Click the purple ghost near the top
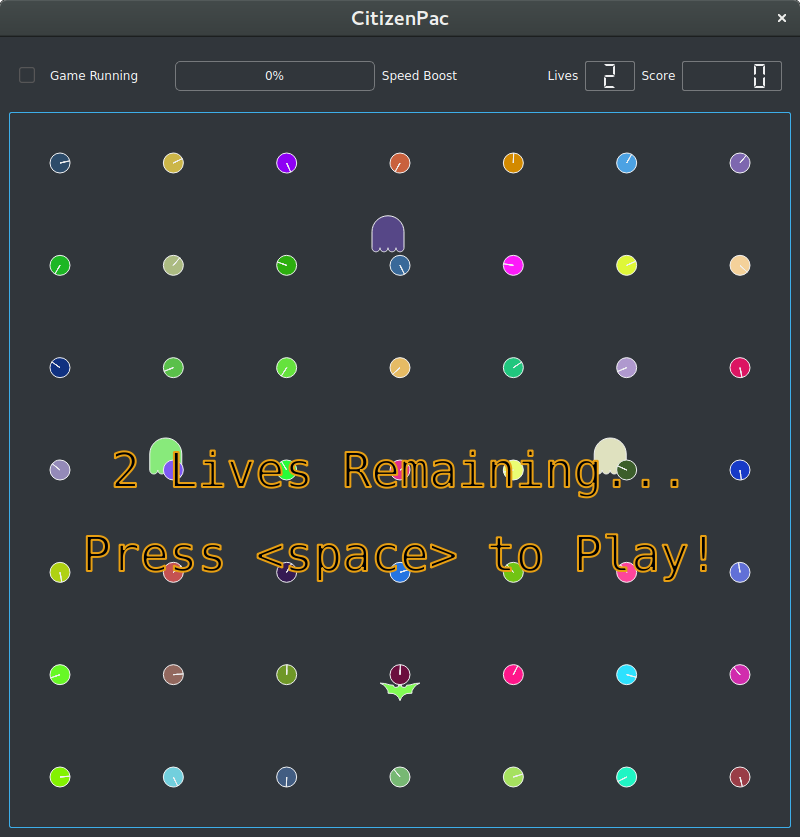 point(387,233)
